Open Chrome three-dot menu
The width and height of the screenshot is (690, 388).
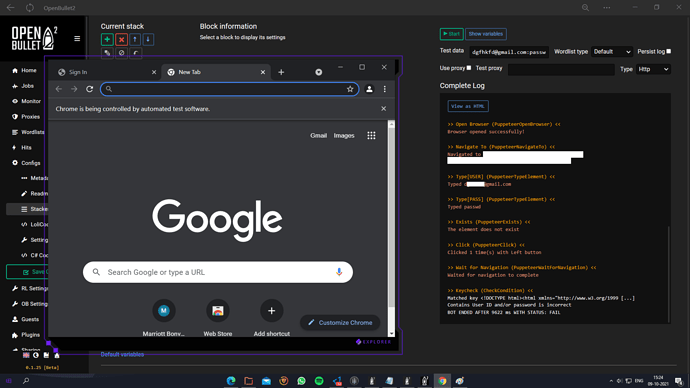coord(385,89)
